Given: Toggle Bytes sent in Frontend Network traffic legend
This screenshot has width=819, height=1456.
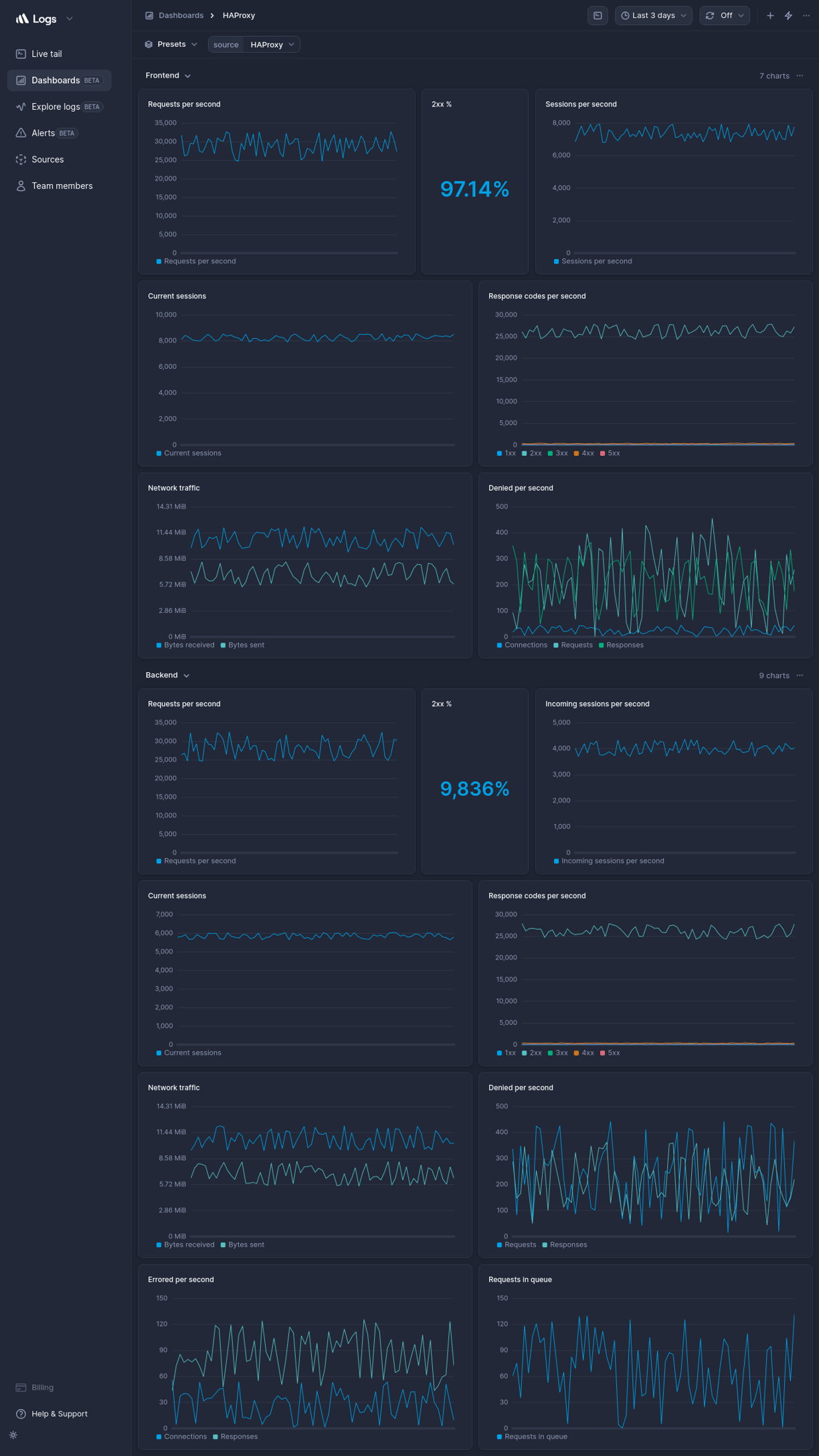Looking at the screenshot, I should [242, 645].
